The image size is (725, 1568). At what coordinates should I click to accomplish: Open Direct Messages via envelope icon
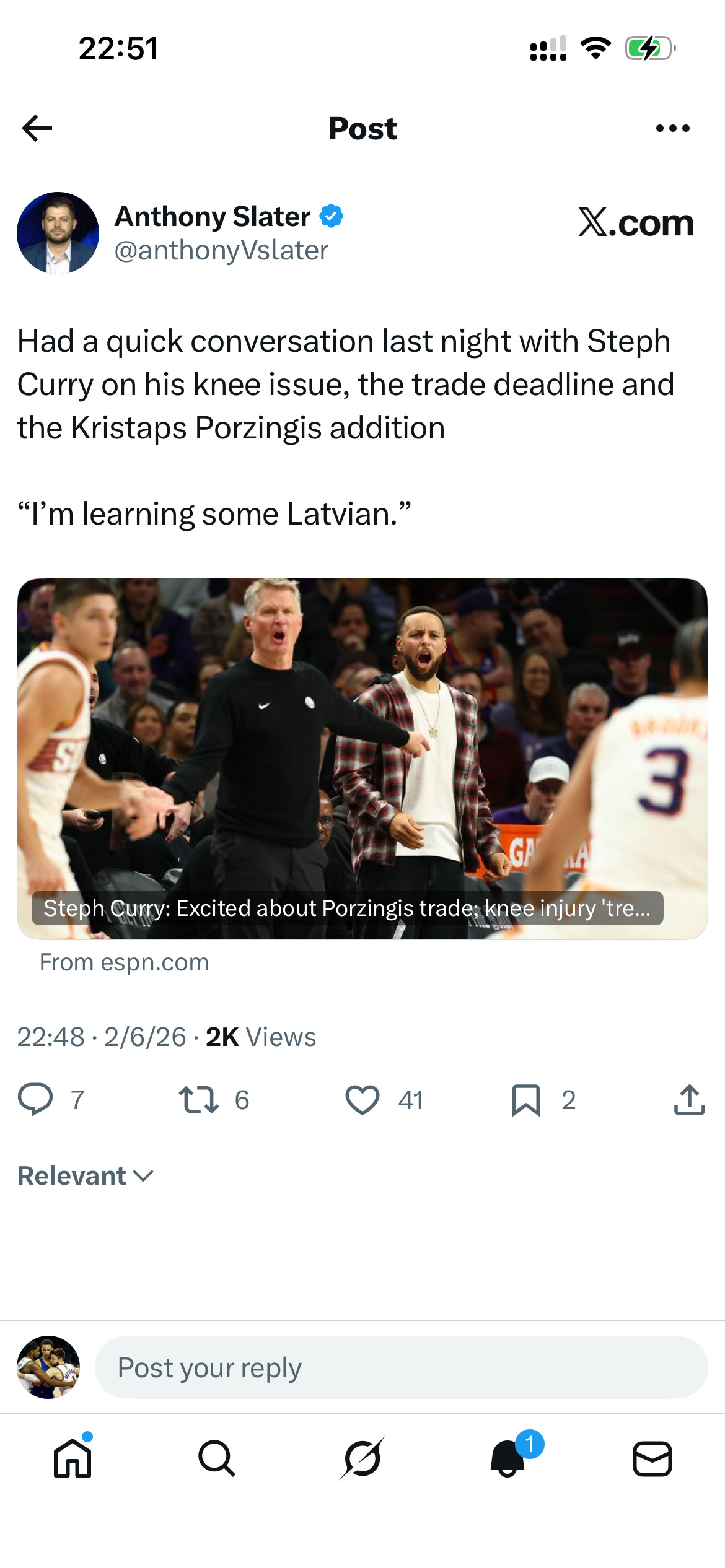[x=652, y=1458]
